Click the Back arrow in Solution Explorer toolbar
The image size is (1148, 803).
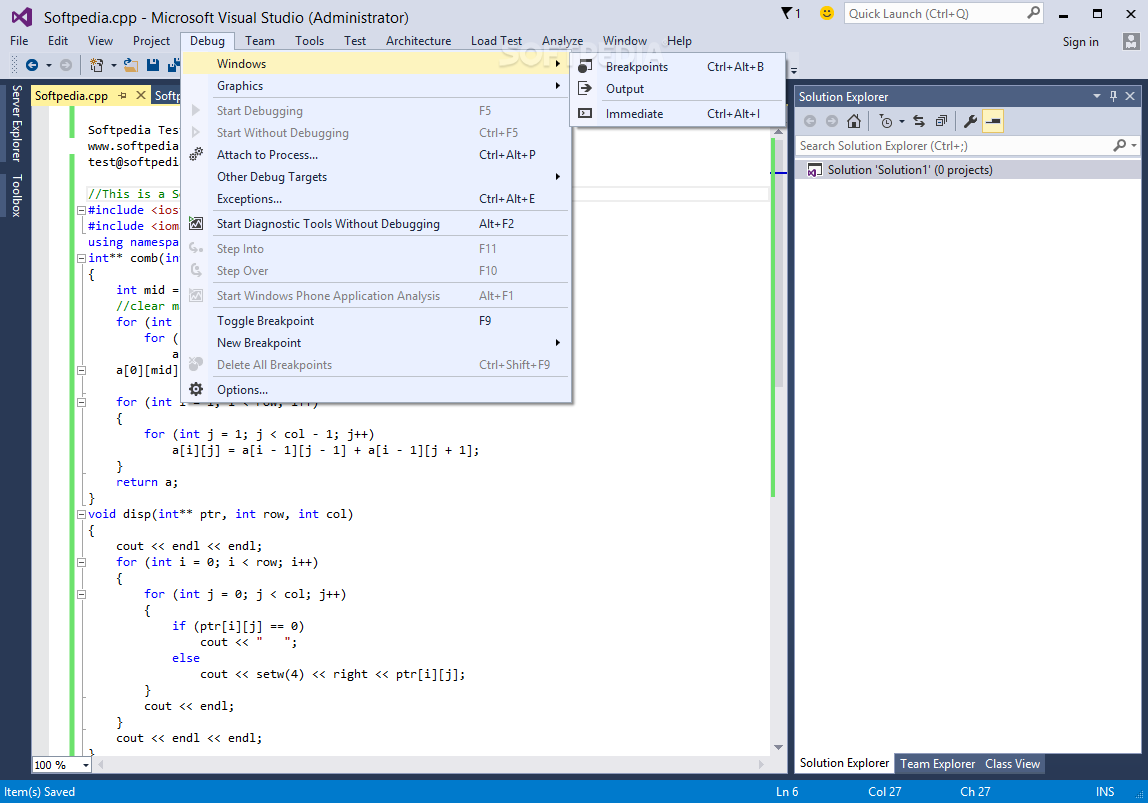coord(810,122)
